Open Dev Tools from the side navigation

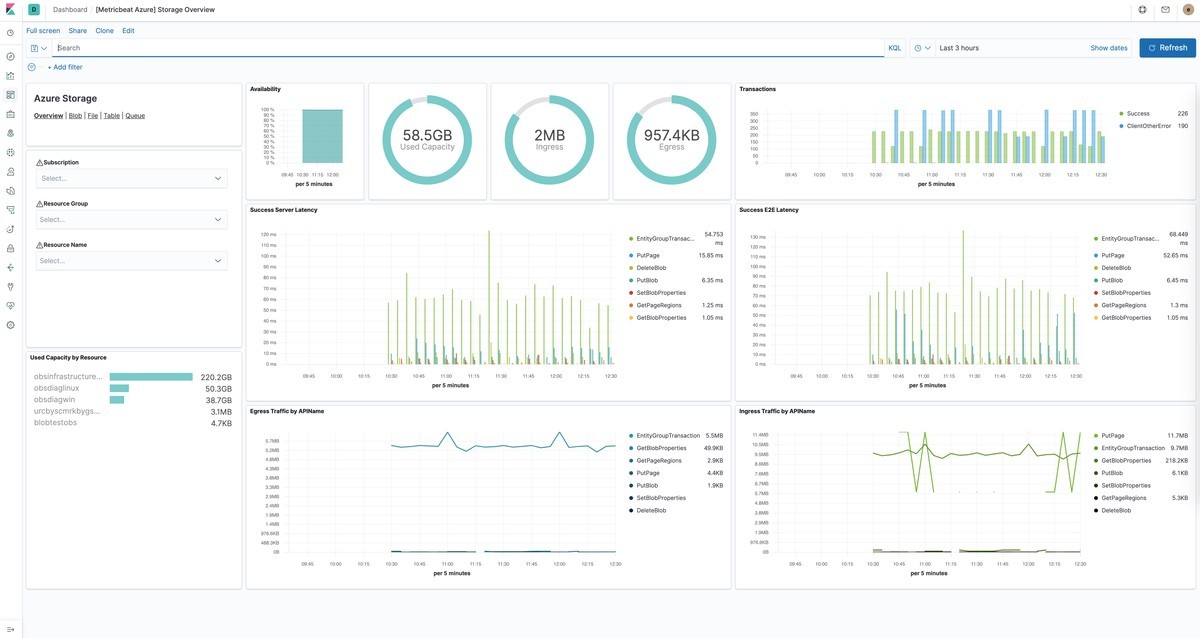[10, 287]
